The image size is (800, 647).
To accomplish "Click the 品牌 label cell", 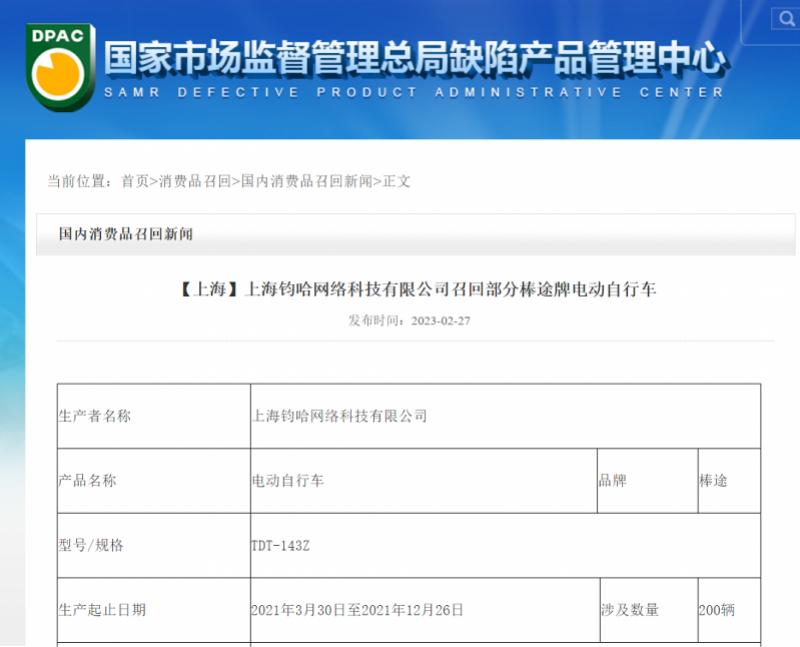I will (647, 481).
